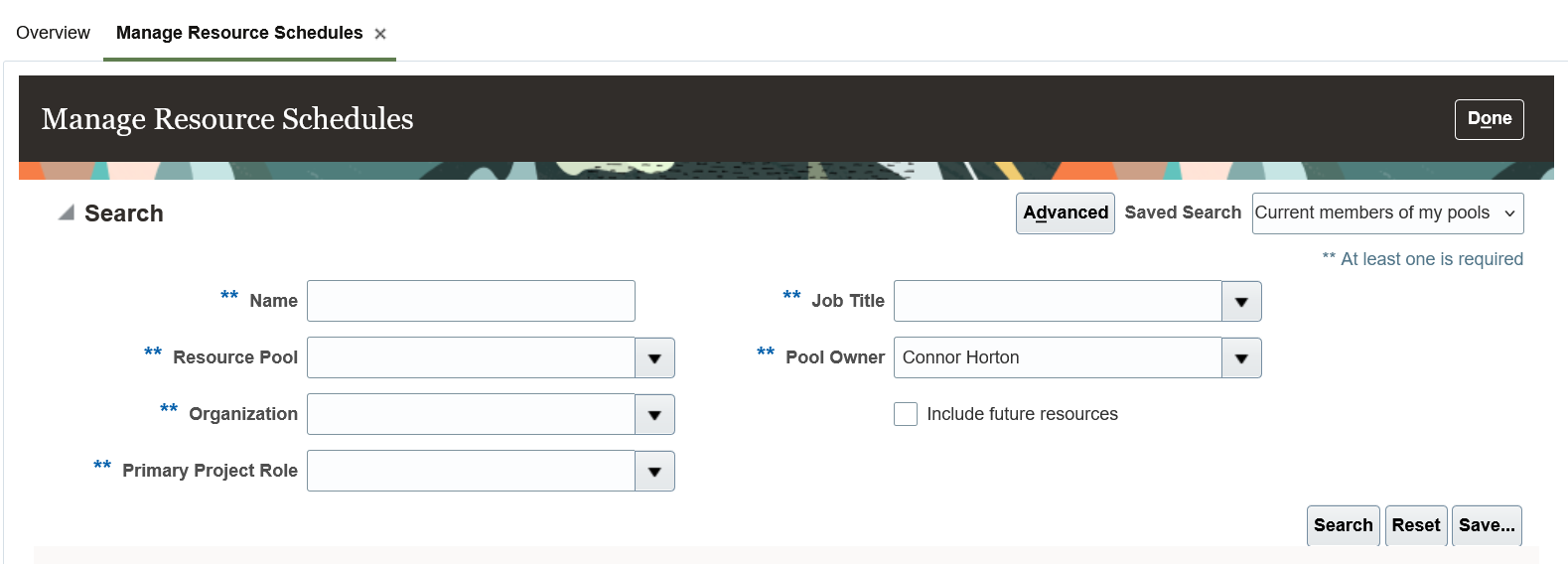Open the Saved Search select list
This screenshot has height=564, width=1568.
(x=1386, y=213)
